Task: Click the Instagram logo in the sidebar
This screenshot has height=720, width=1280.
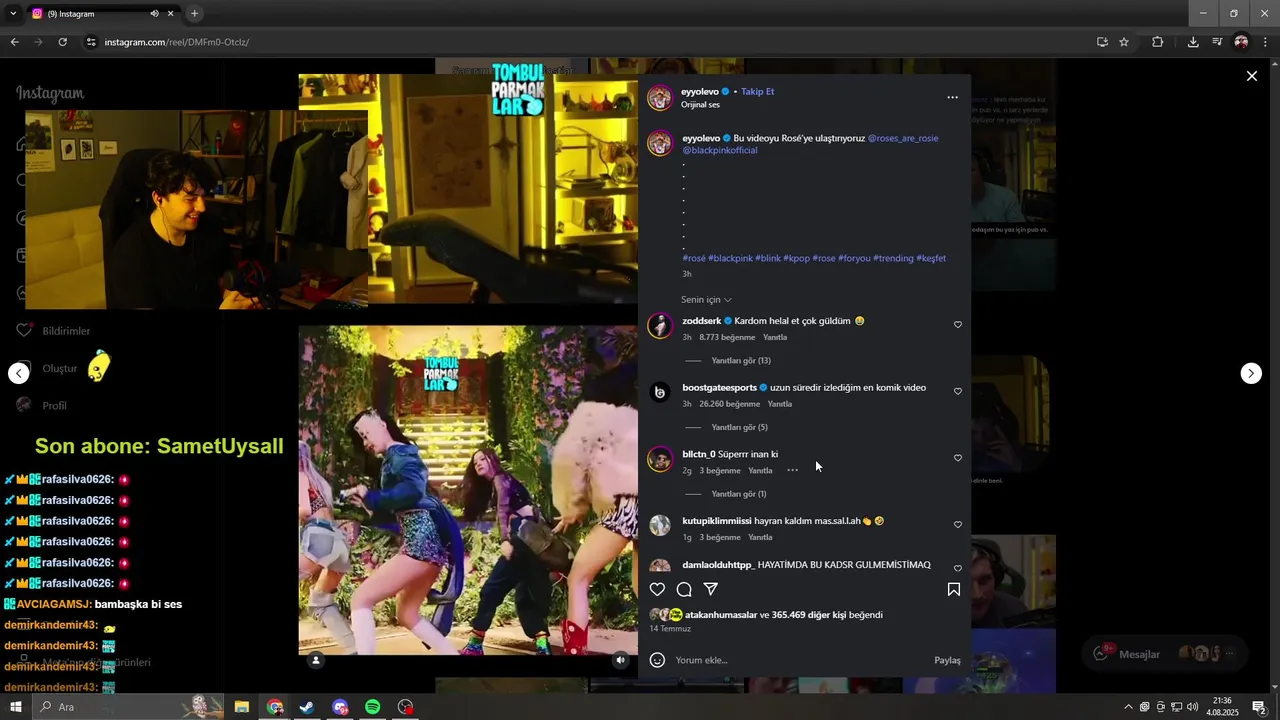Action: [50, 93]
